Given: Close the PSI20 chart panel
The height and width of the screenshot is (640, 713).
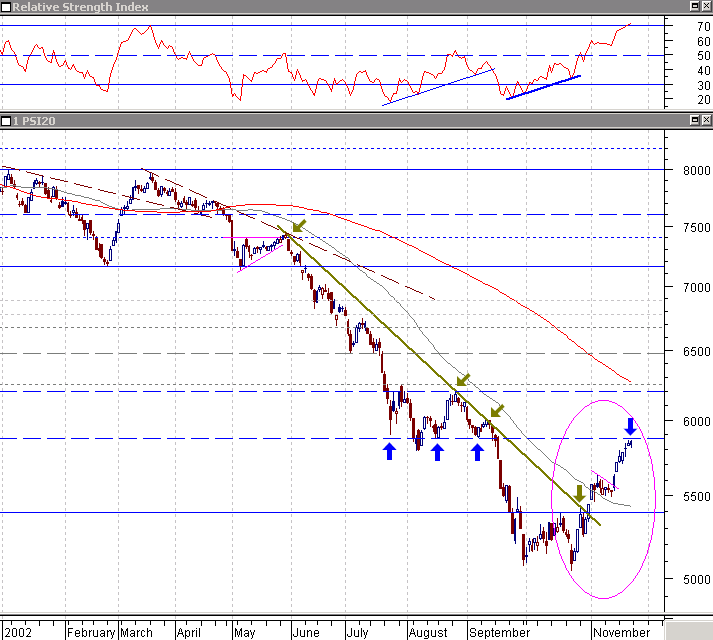Looking at the screenshot, I should [706, 120].
